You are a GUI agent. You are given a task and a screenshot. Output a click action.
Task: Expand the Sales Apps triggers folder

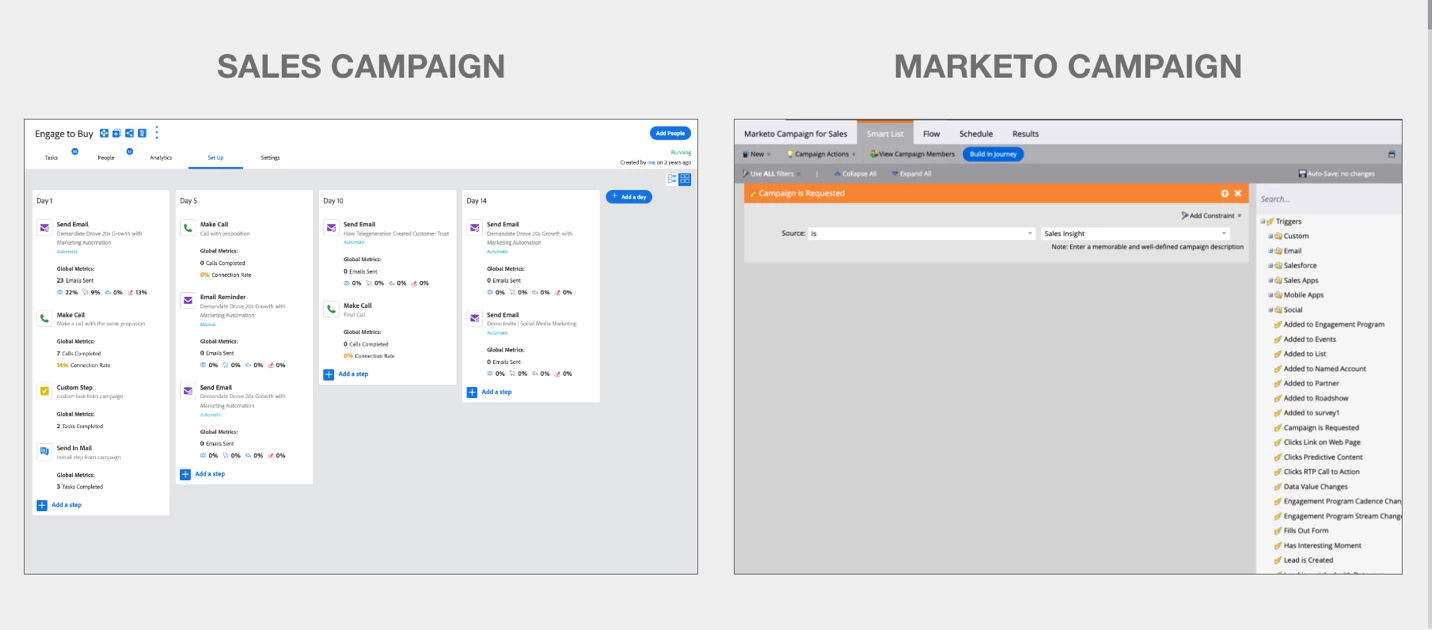pyautogui.click(x=1271, y=280)
